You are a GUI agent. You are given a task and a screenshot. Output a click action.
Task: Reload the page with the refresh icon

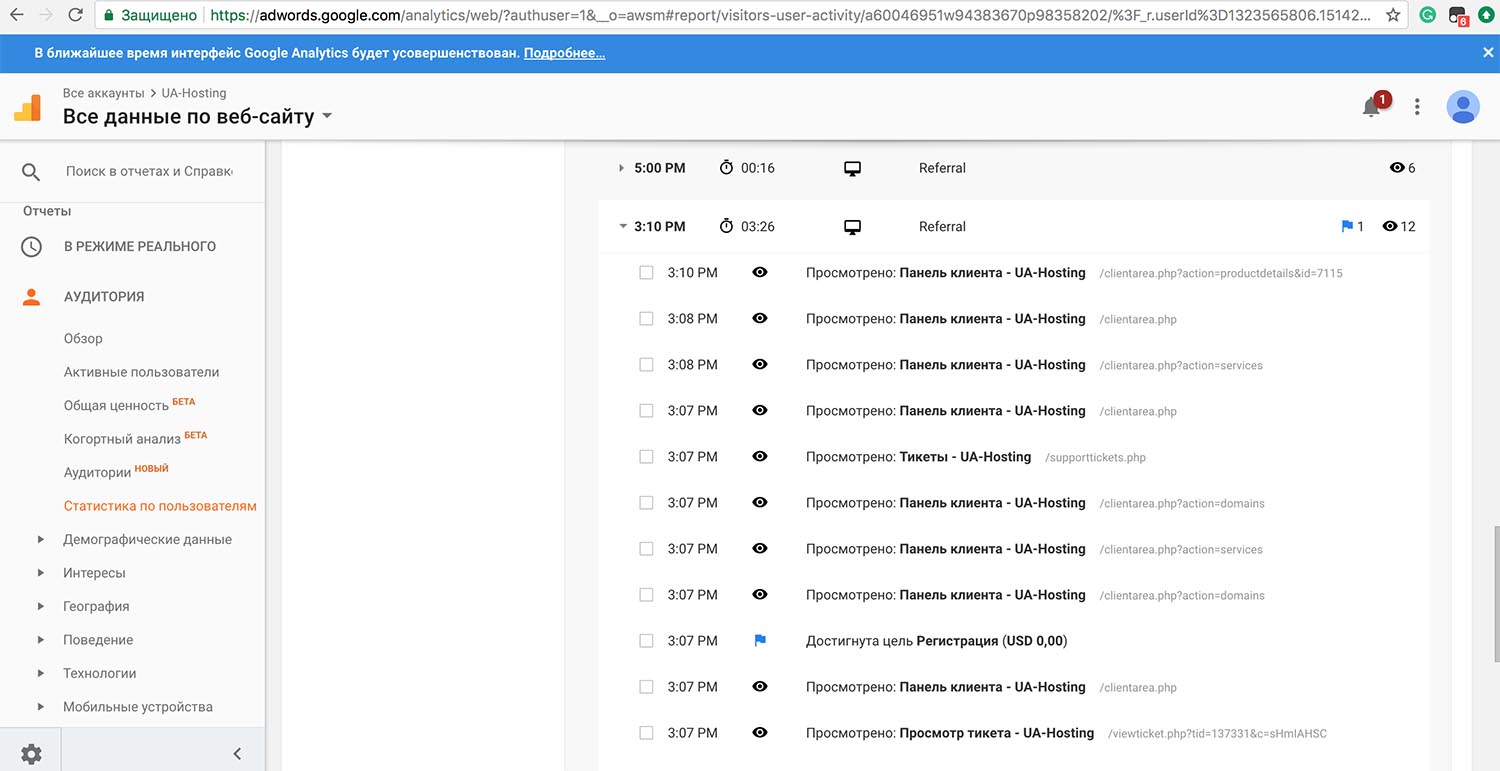(x=76, y=15)
